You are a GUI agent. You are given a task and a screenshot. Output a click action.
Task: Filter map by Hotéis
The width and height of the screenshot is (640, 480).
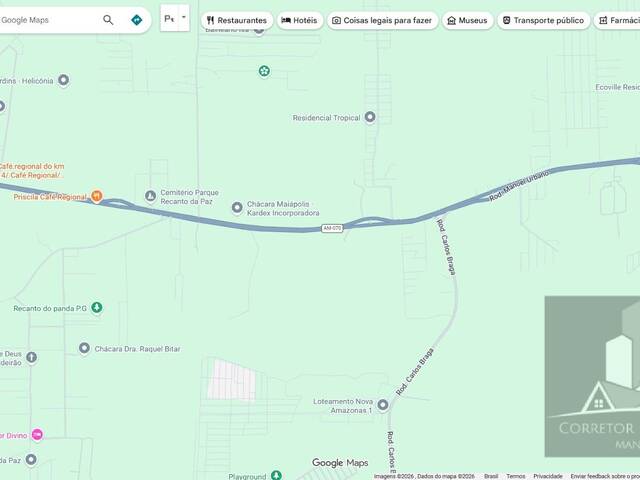point(299,20)
